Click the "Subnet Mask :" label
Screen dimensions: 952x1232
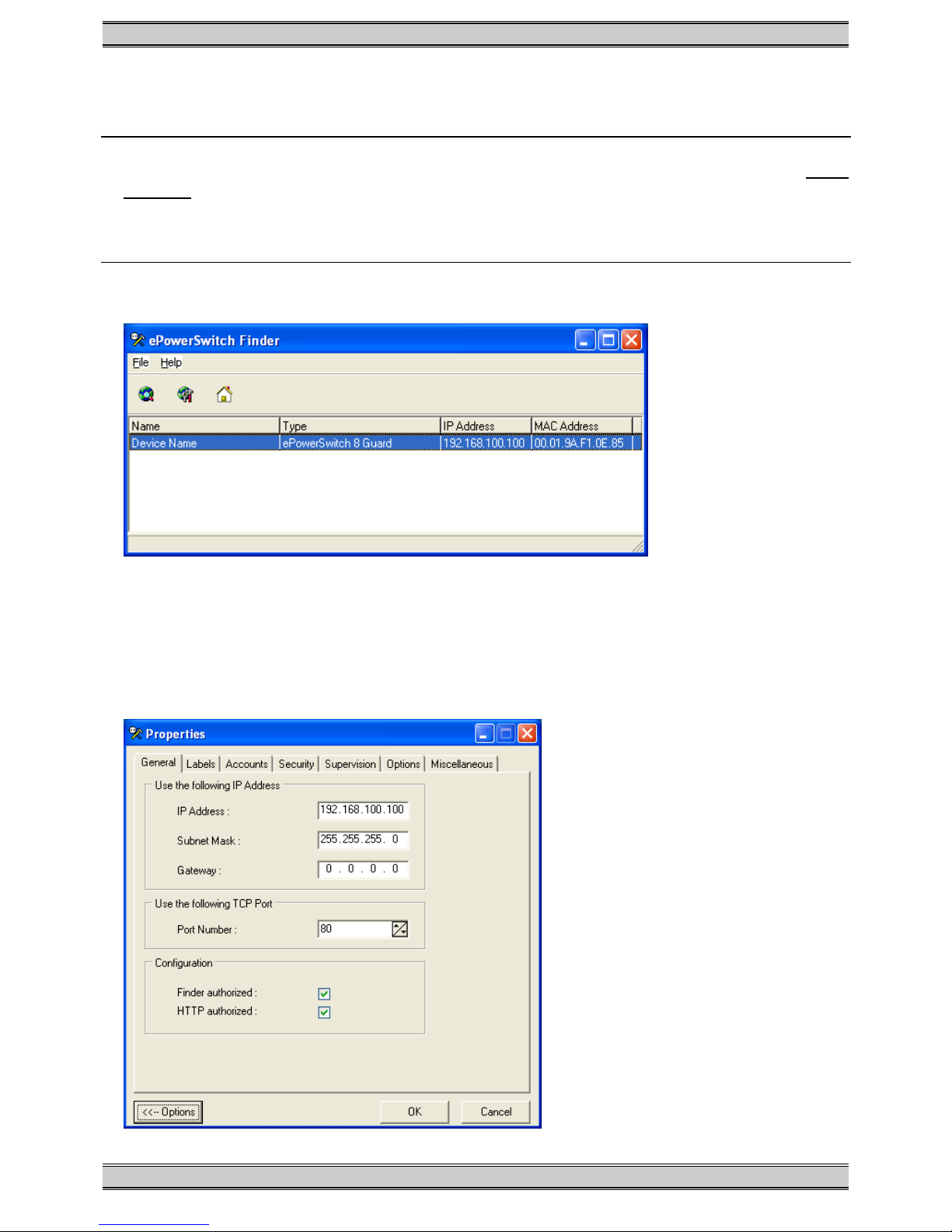208,840
